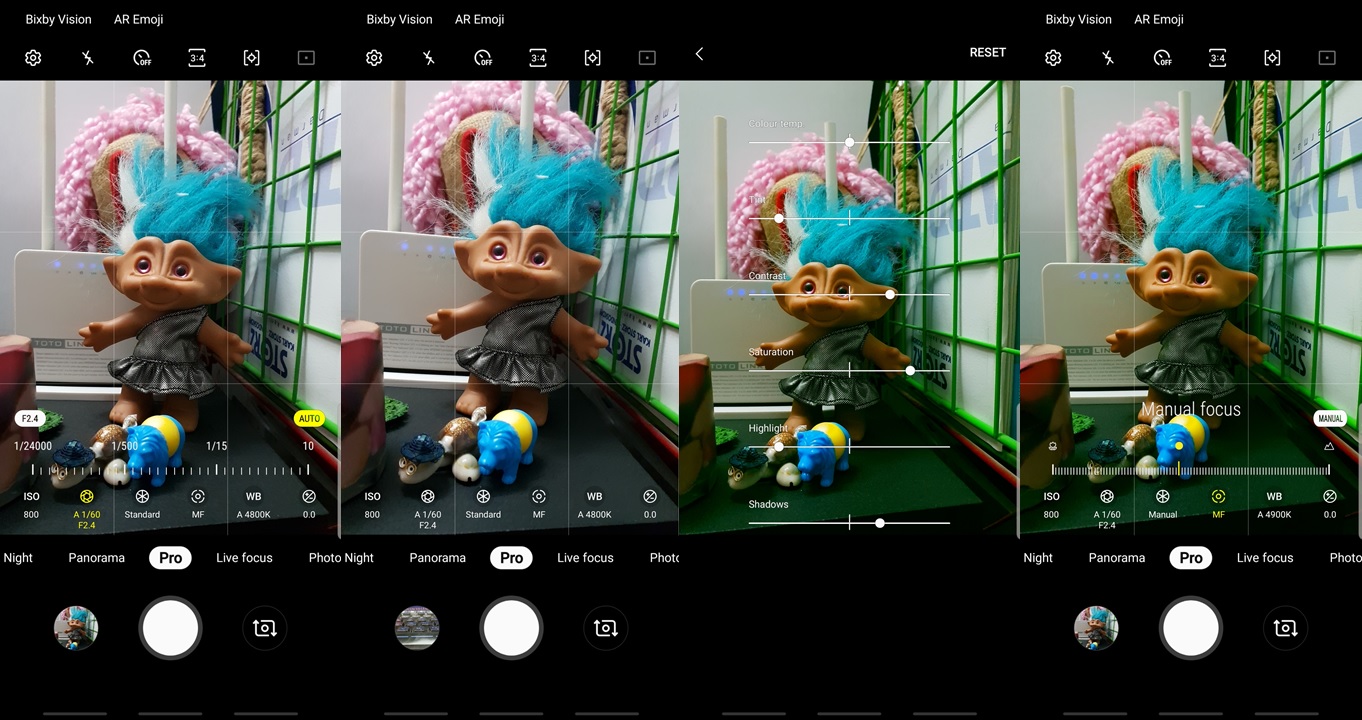Tap shutter button in the shutter-speed slider screen
Screen dimensions: 1362x720
coord(170,628)
